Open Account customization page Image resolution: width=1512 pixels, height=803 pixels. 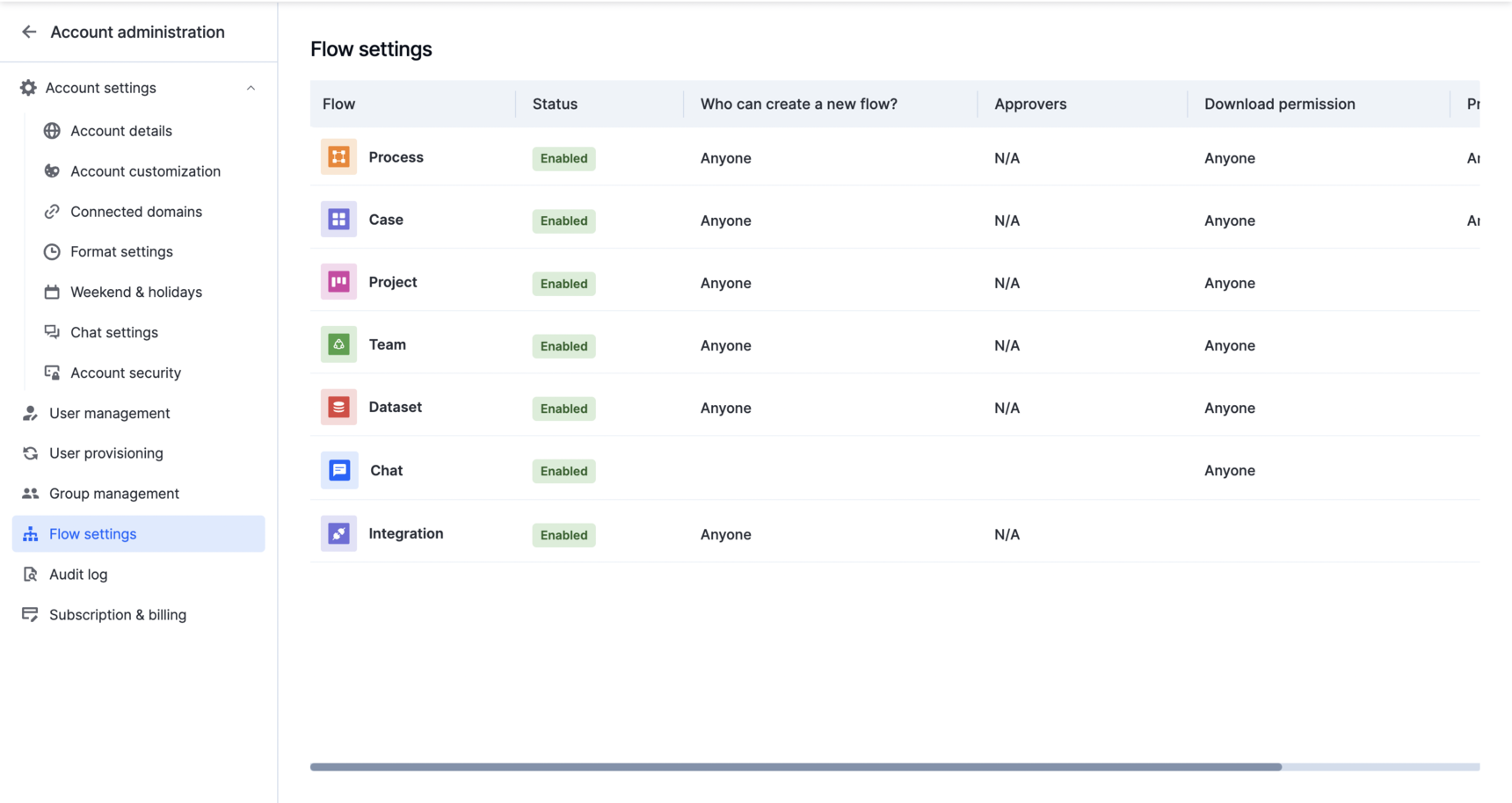click(145, 171)
